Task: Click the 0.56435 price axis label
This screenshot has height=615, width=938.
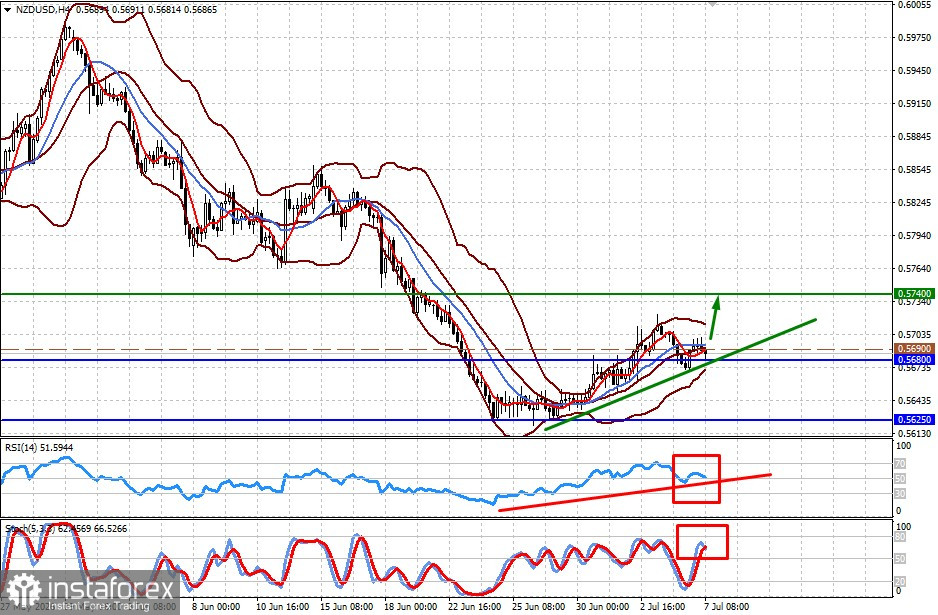Action: (915, 400)
